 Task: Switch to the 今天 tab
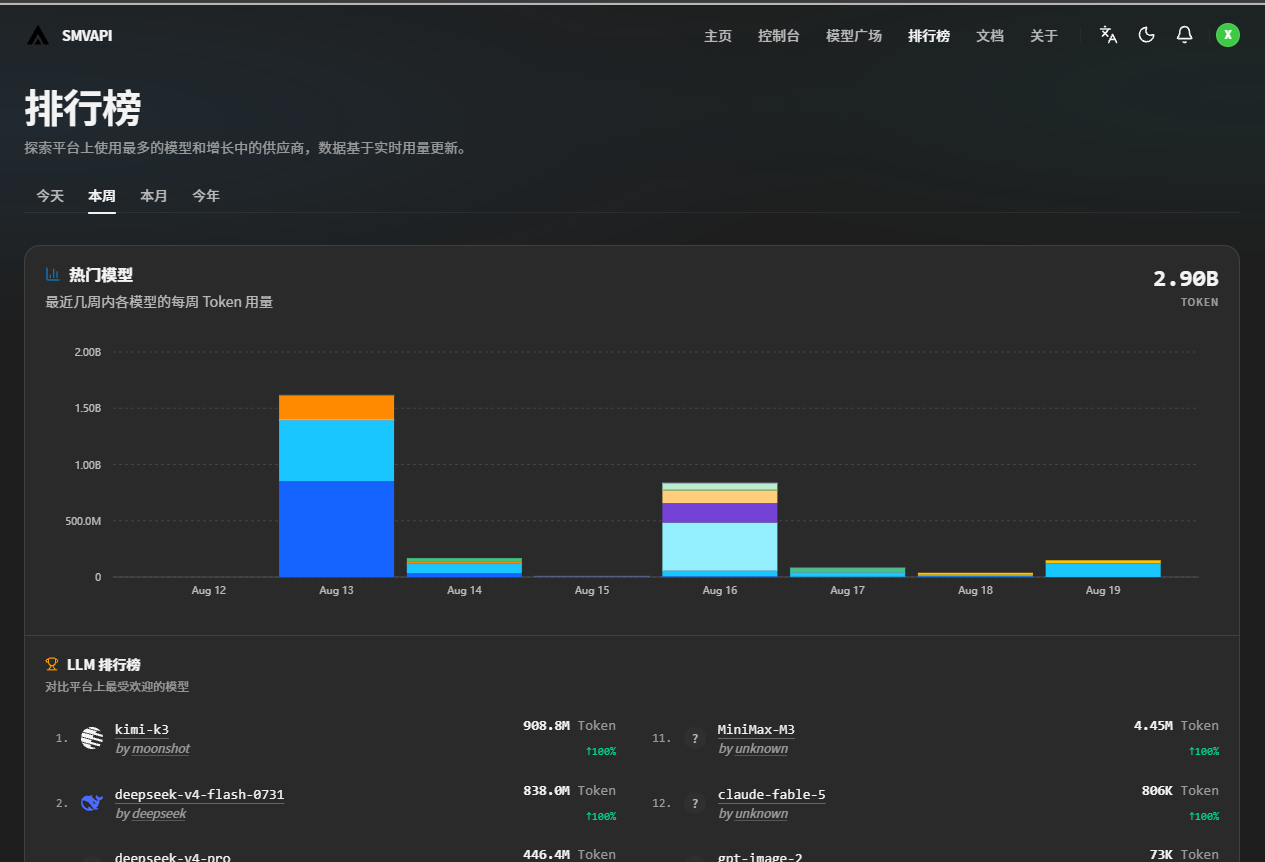(50, 196)
